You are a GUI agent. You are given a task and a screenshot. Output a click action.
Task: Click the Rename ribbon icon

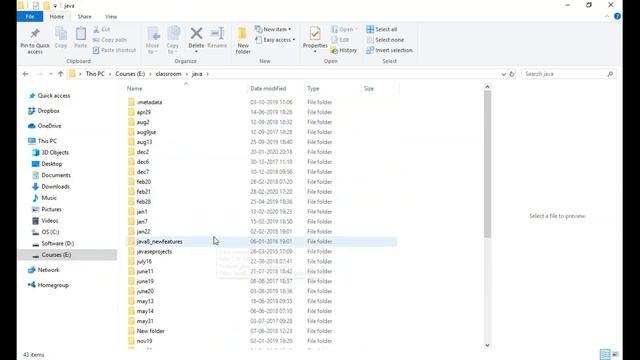[217, 38]
